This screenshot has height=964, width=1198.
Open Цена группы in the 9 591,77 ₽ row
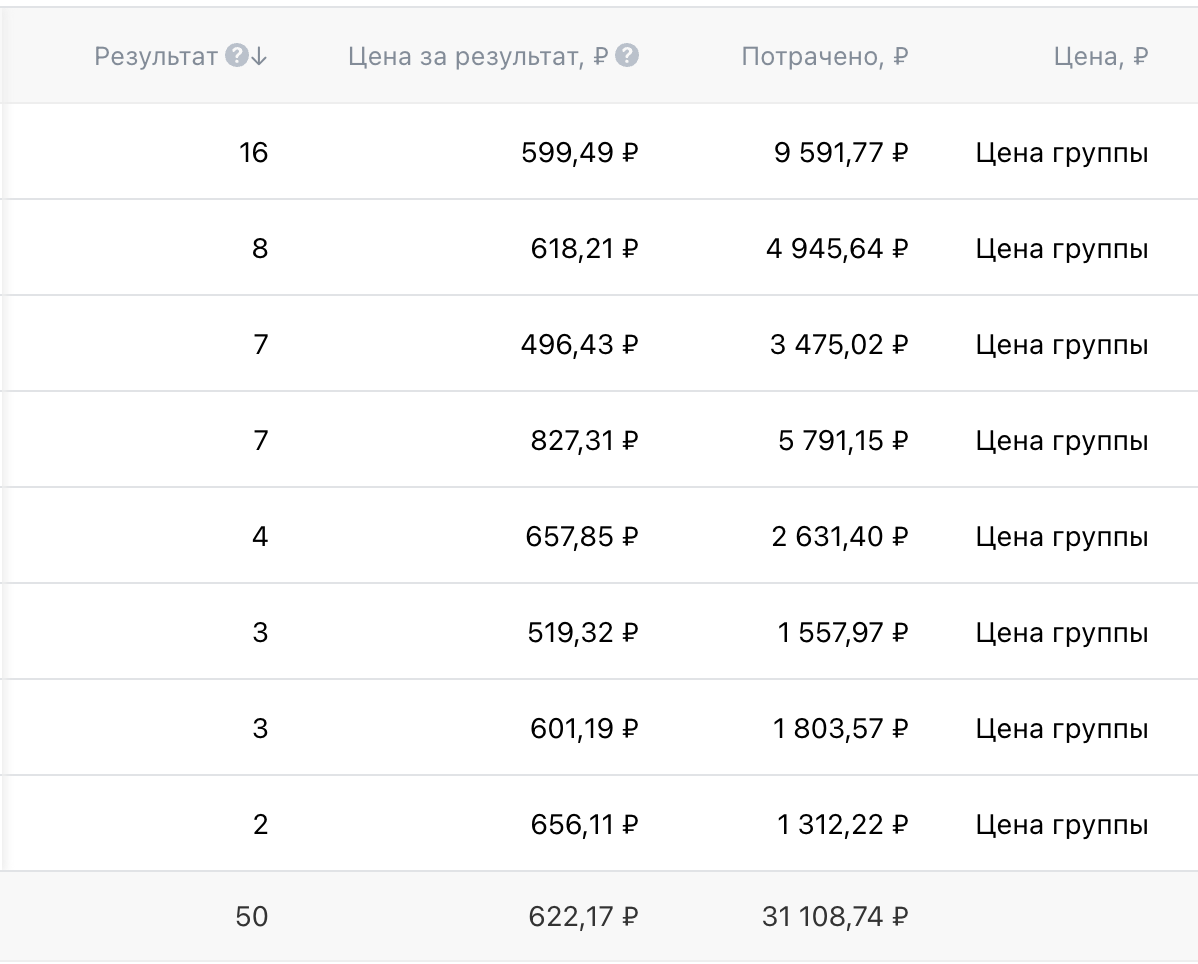pyautogui.click(x=1061, y=153)
